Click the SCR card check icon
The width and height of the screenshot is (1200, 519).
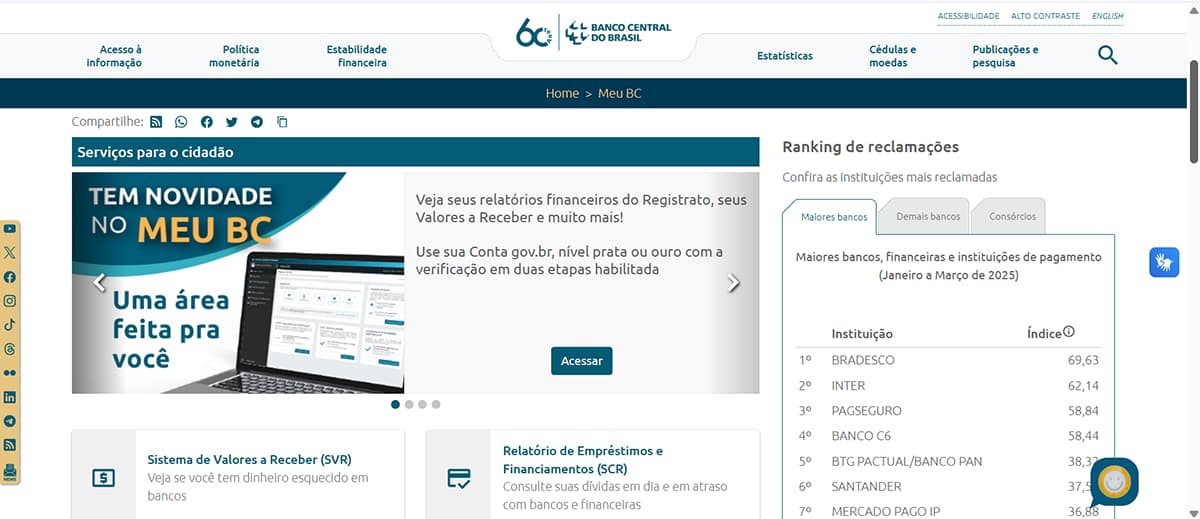(x=459, y=478)
